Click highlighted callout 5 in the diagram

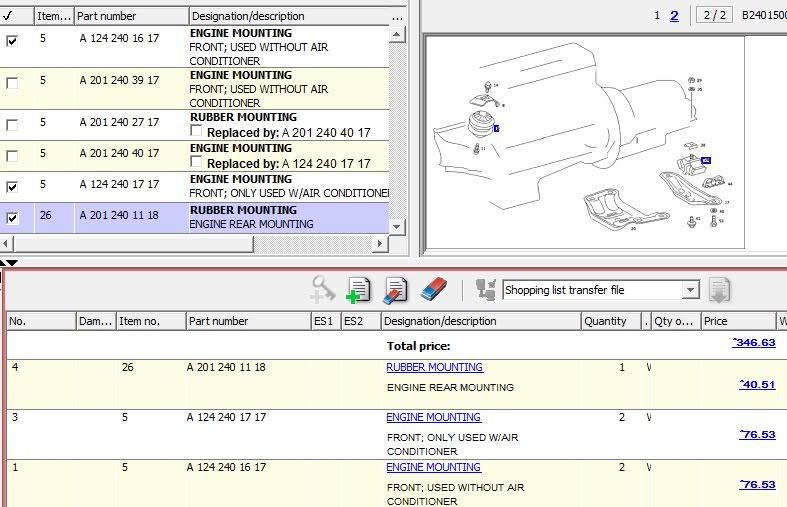(x=496, y=129)
